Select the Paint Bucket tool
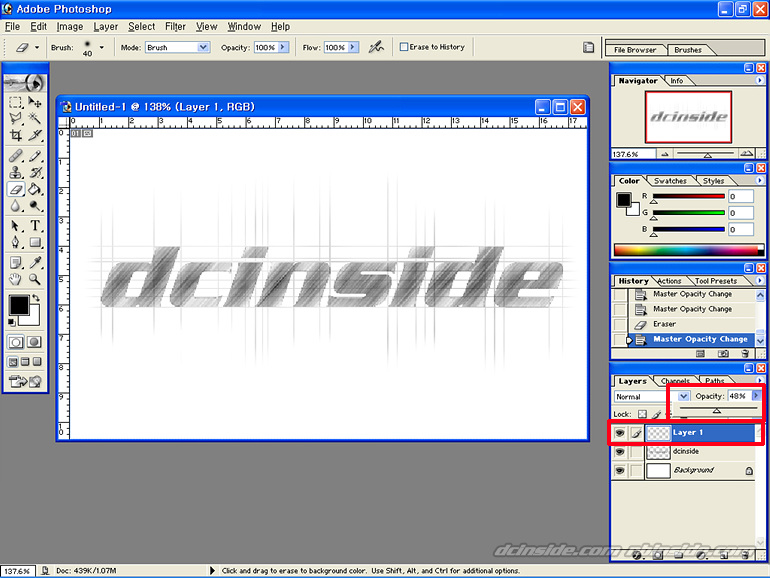The height and width of the screenshot is (578, 770). click(35, 189)
